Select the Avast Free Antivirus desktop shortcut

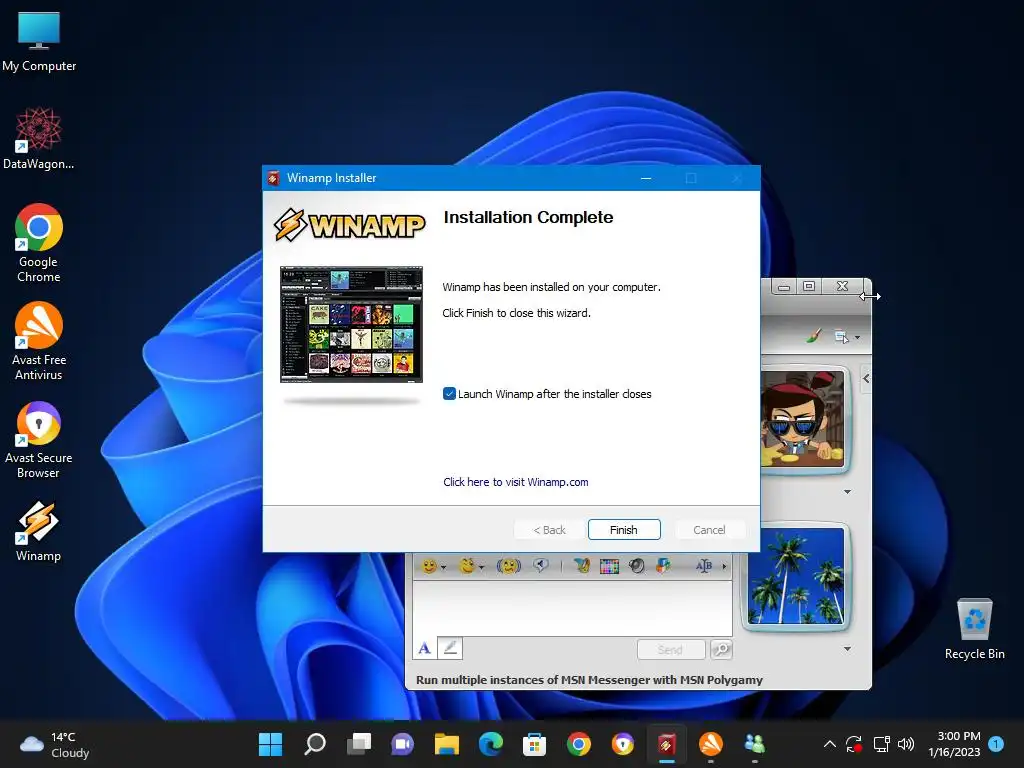[x=39, y=341]
